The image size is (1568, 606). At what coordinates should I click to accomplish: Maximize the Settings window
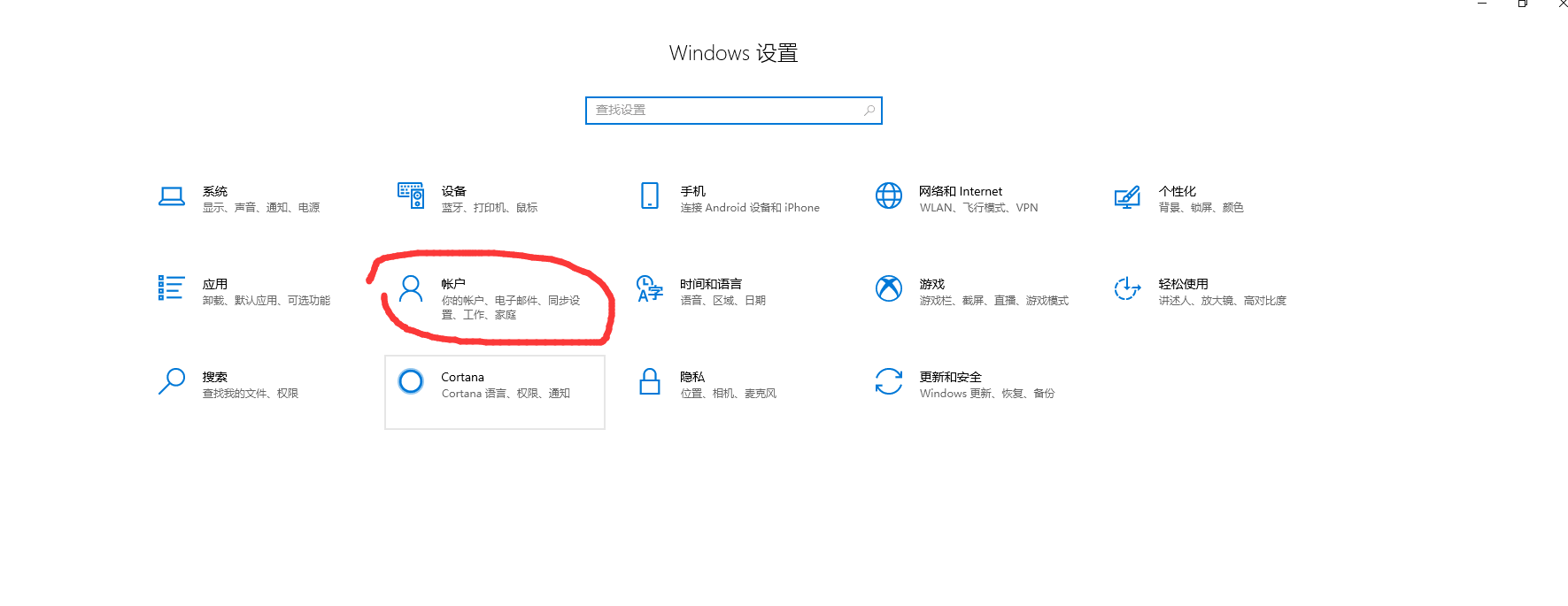tap(1523, 4)
